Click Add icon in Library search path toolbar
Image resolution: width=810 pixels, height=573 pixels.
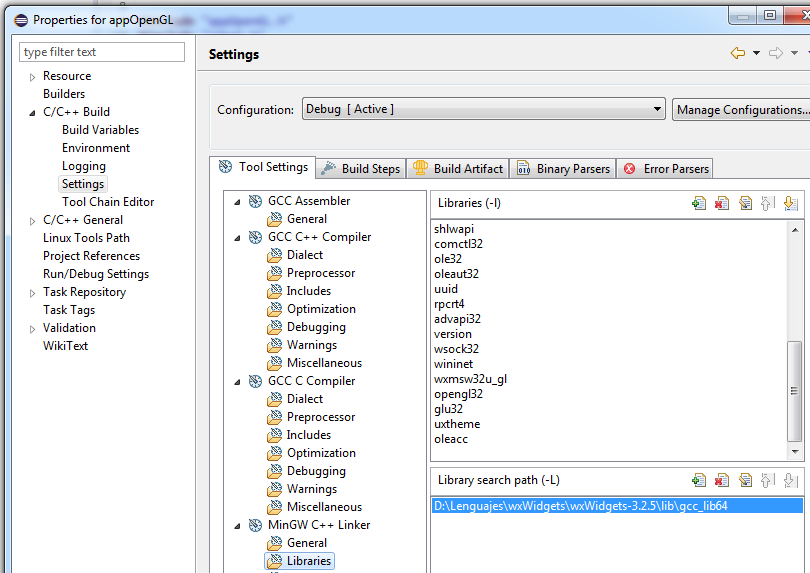[x=699, y=480]
